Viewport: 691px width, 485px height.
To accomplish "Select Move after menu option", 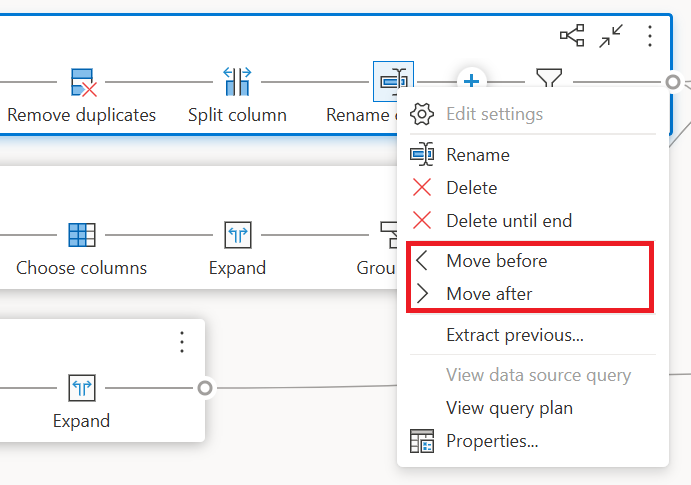I will pyautogui.click(x=489, y=294).
